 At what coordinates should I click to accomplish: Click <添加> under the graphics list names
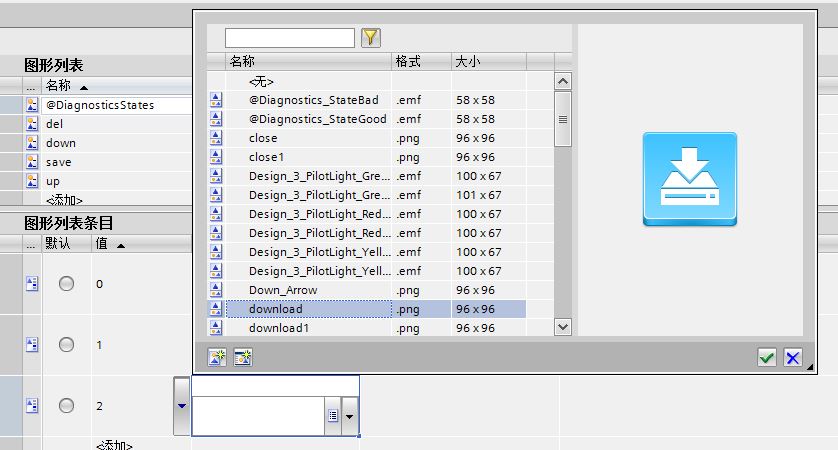64,200
